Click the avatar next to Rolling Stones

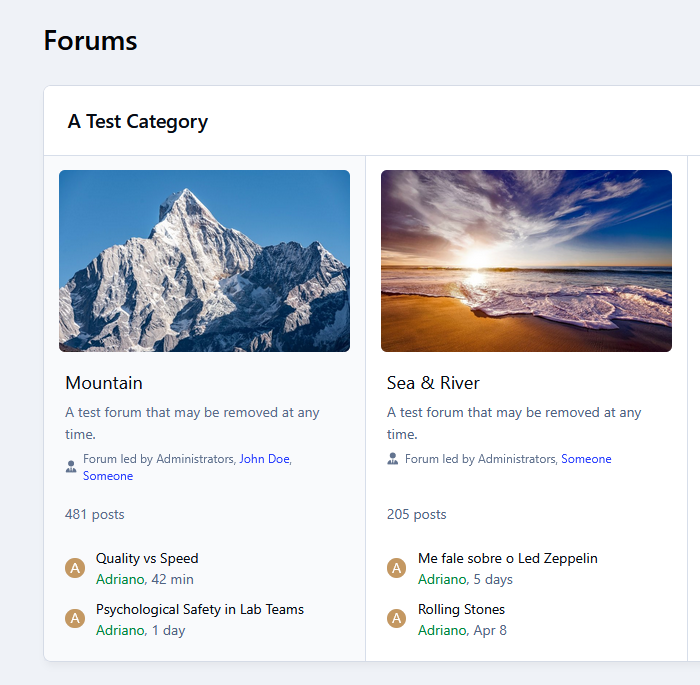click(x=396, y=618)
